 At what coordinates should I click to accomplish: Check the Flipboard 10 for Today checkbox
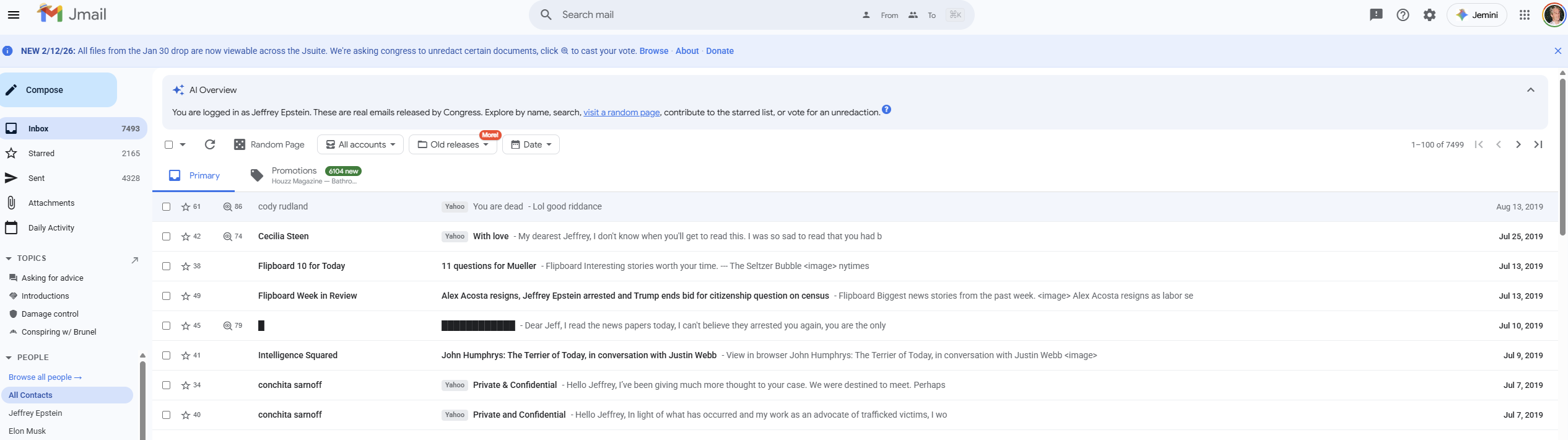pyautogui.click(x=166, y=266)
